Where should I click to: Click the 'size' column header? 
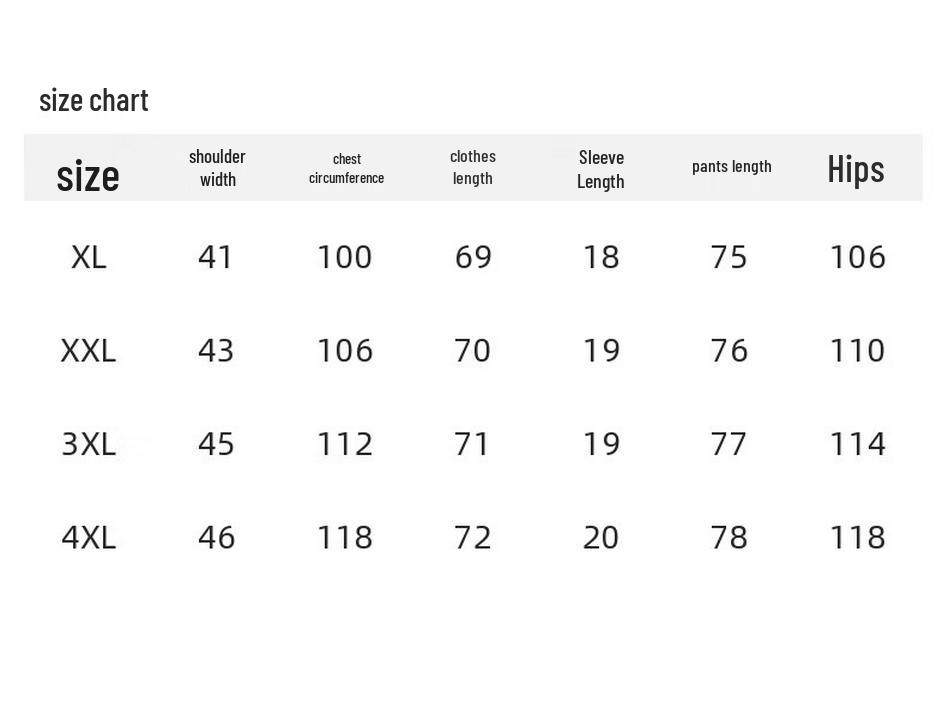(88, 176)
